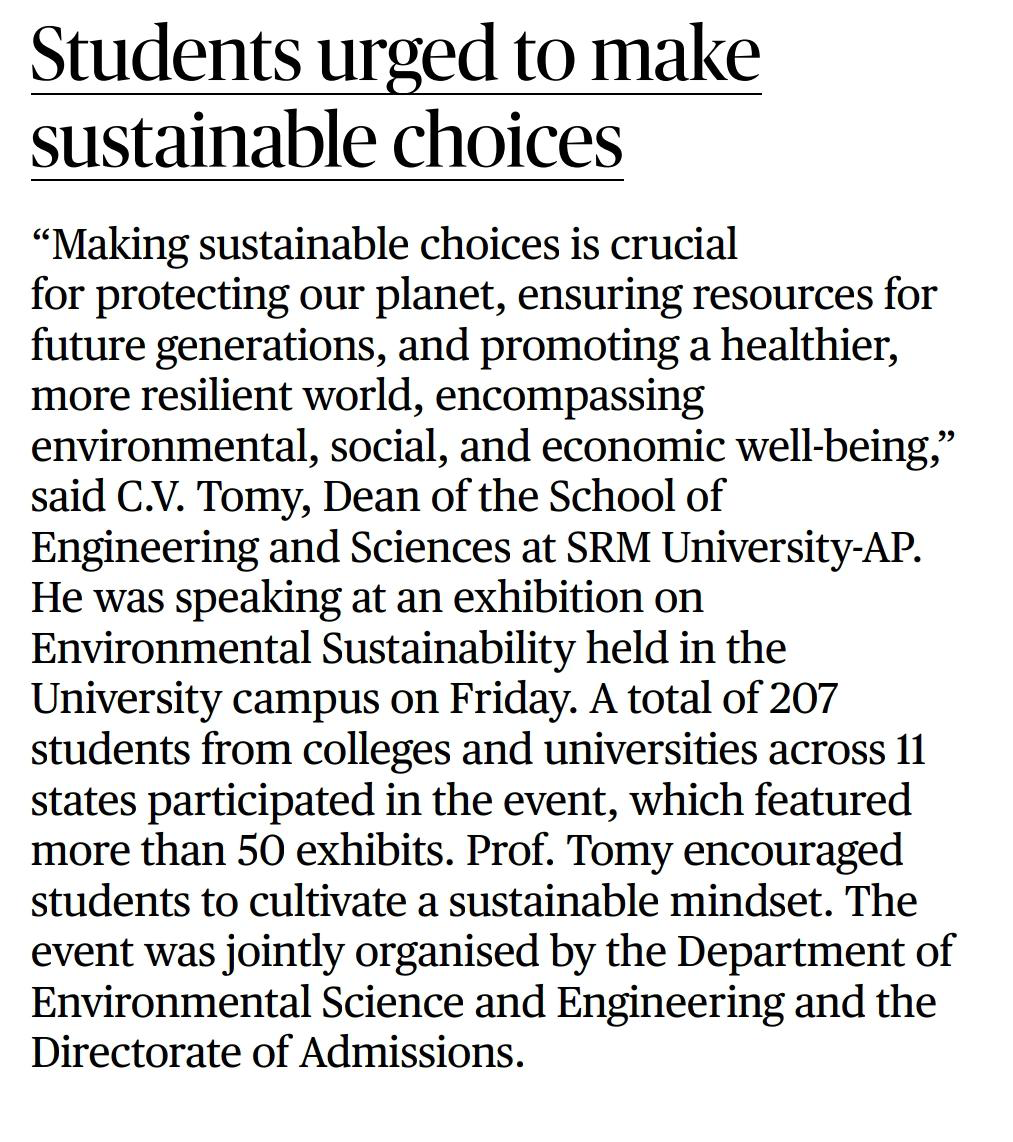The image size is (1013, 1142).
Task: Click the number "207" in the article
Action: (x=802, y=699)
